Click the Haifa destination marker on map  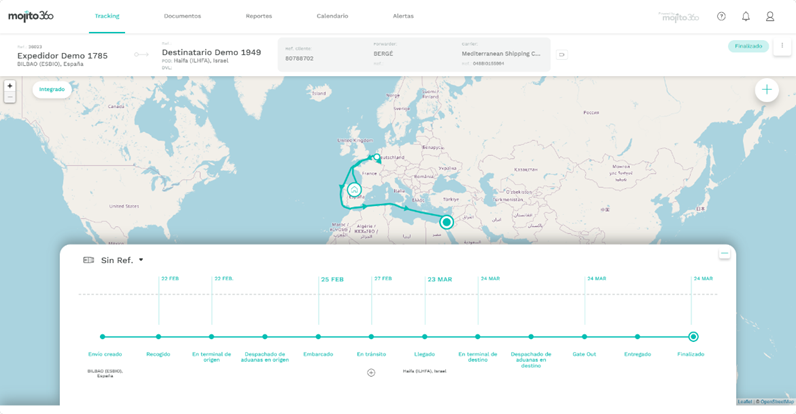pos(447,222)
